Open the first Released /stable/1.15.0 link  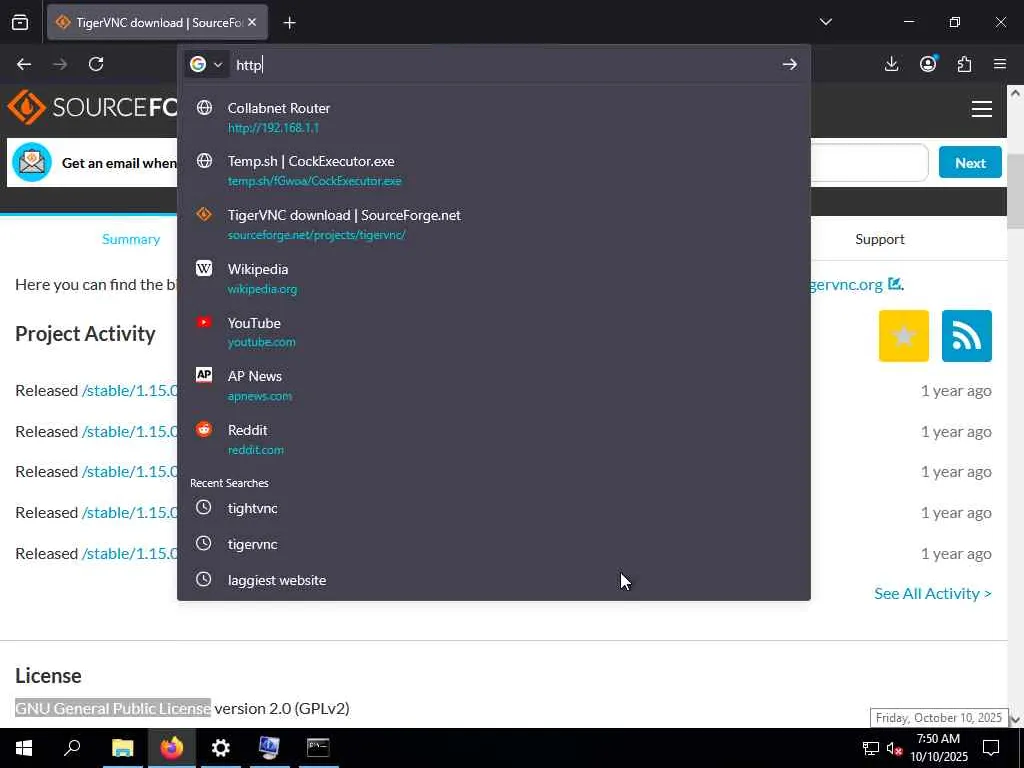[x=129, y=391]
